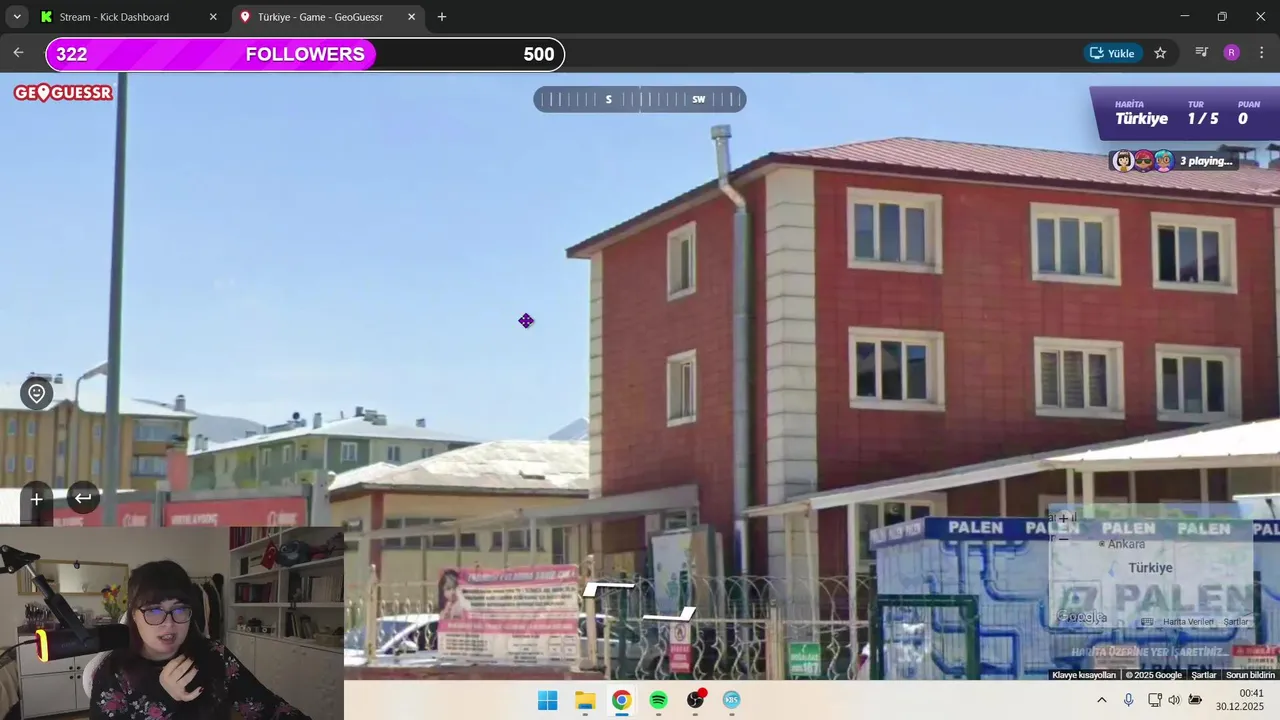1280x720 pixels.
Task: Open the clock showing 00:41 30.12.2025
Action: [x=1240, y=700]
